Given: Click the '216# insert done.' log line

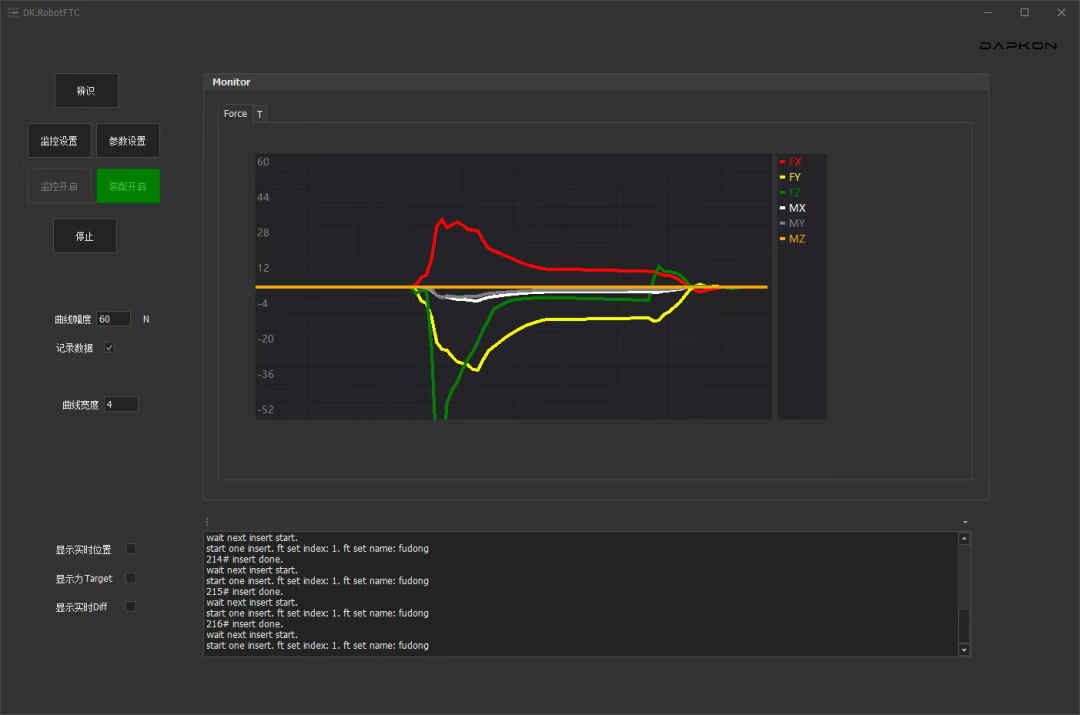Looking at the screenshot, I should click(245, 624).
